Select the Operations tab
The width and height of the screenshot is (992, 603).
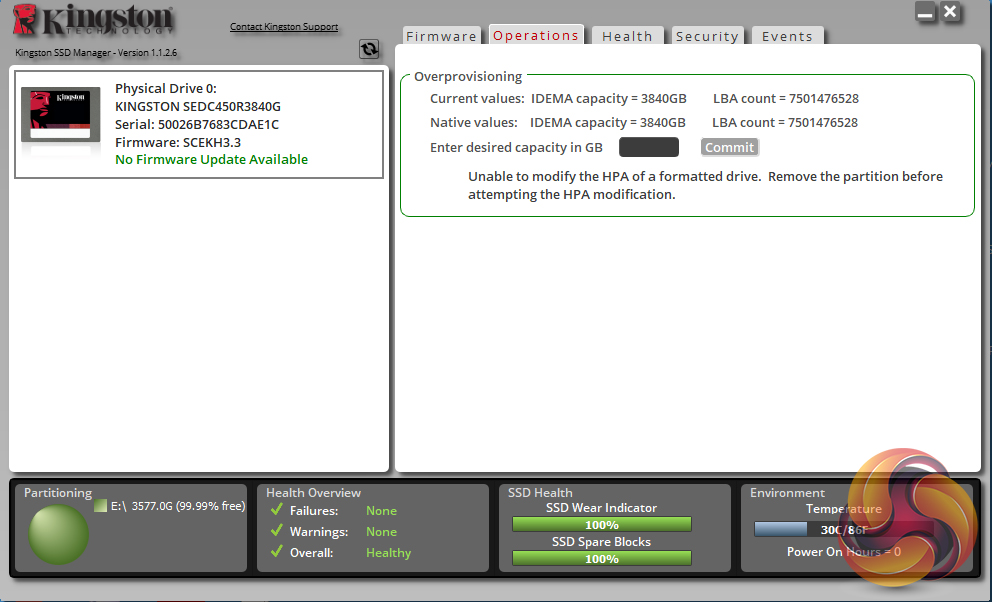click(536, 35)
